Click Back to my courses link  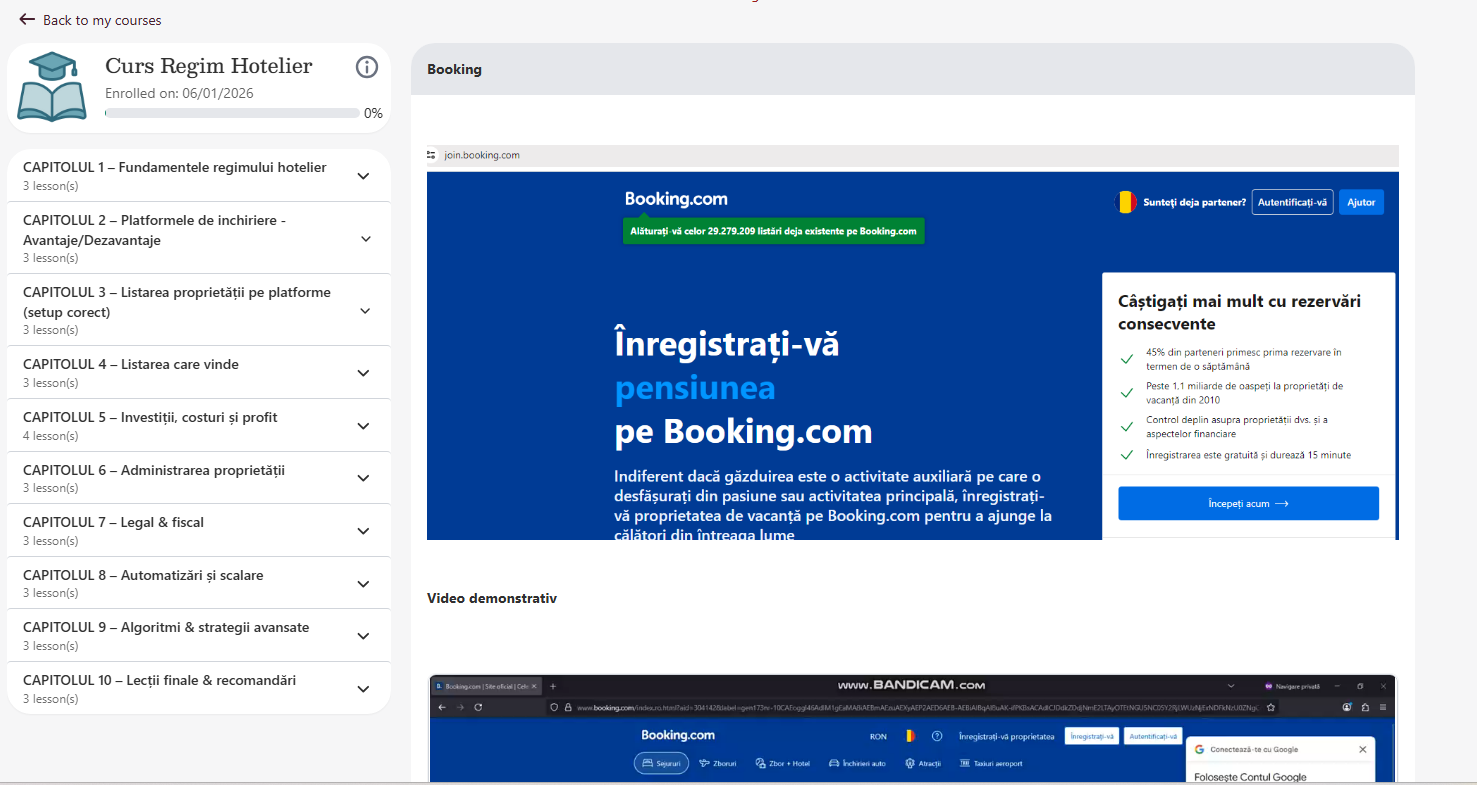pyautogui.click(x=101, y=20)
